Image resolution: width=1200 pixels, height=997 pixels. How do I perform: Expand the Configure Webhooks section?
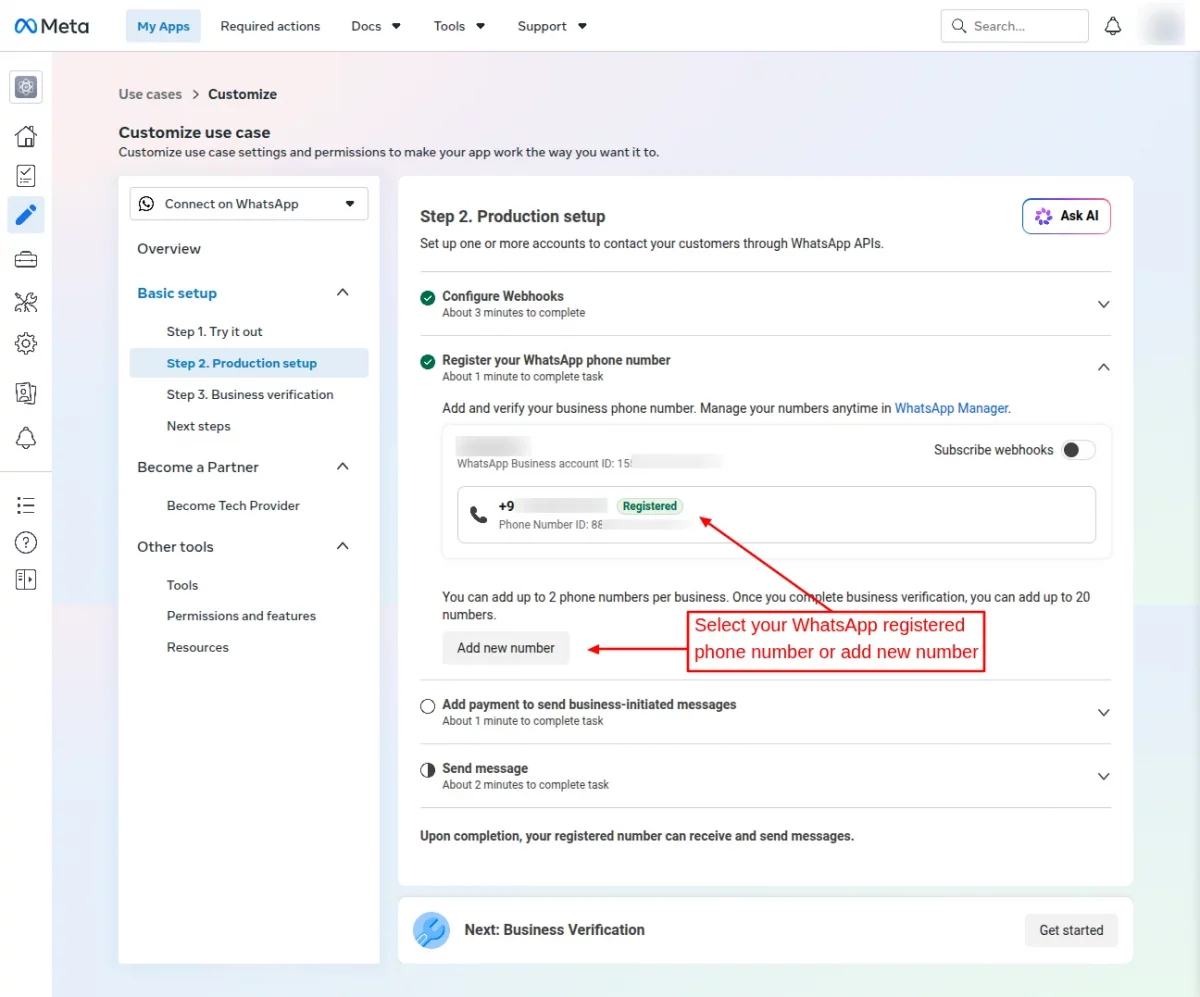(1104, 304)
